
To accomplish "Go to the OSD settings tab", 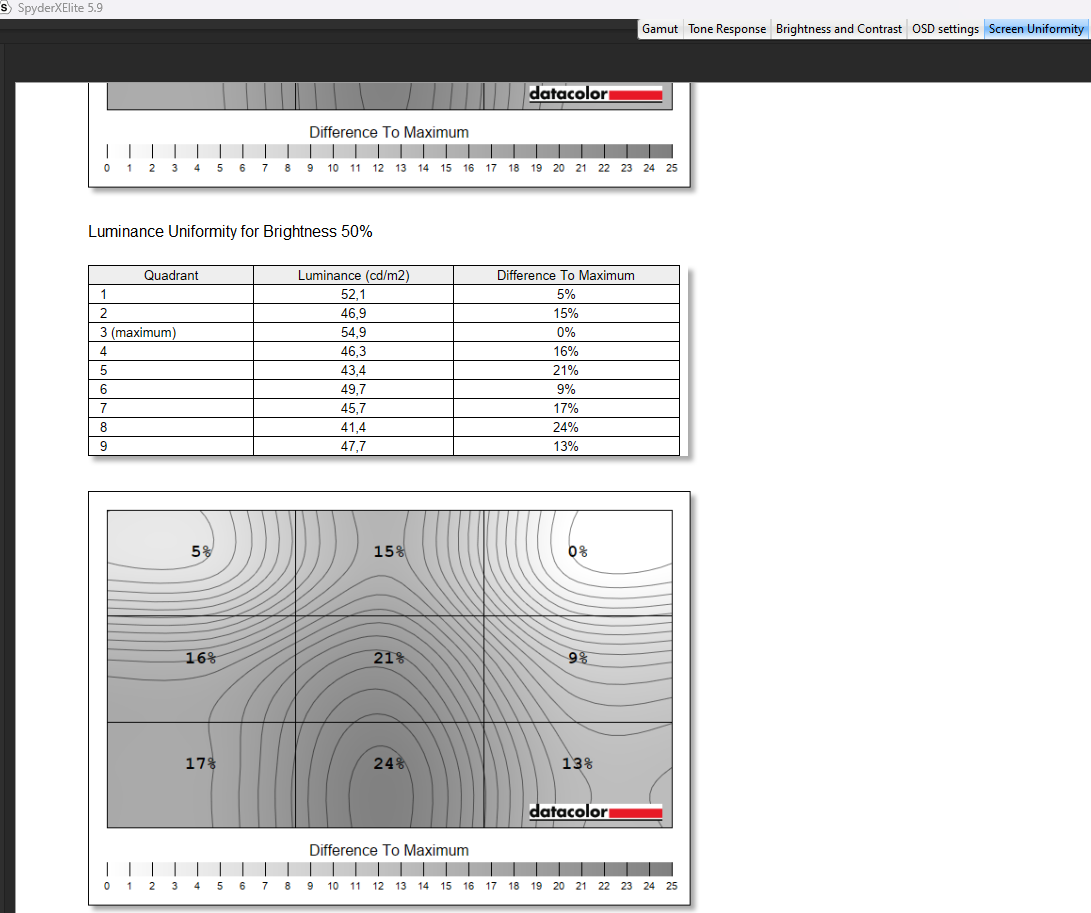I will (x=945, y=29).
